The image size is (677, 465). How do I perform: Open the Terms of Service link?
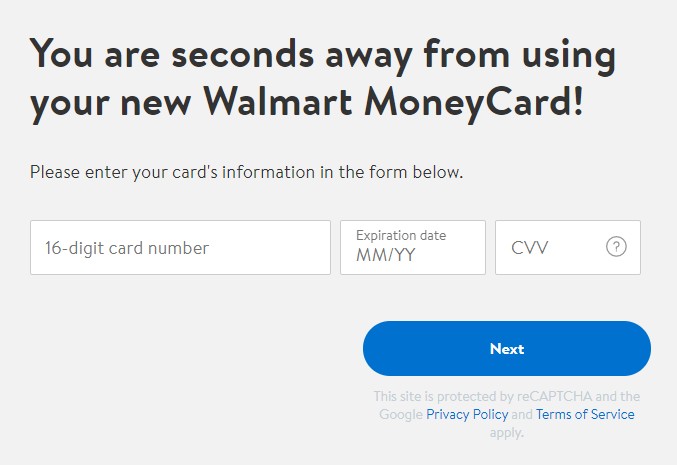pos(585,414)
